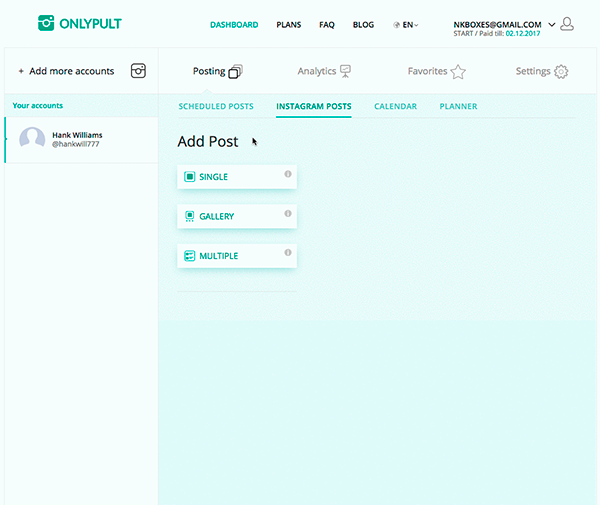Image resolution: width=600 pixels, height=505 pixels.
Task: Click the MULTIPLE post button
Action: [237, 256]
